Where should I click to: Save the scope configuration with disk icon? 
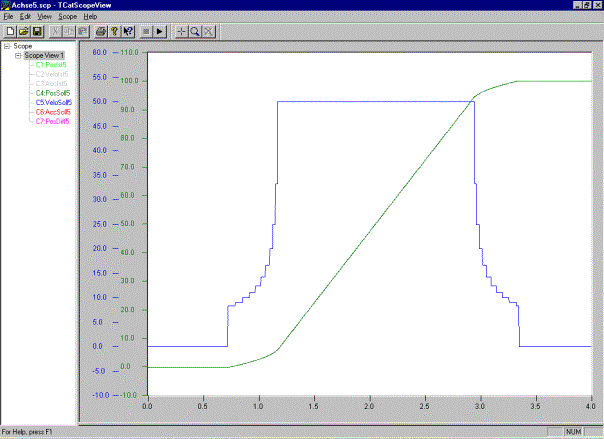coord(34,31)
